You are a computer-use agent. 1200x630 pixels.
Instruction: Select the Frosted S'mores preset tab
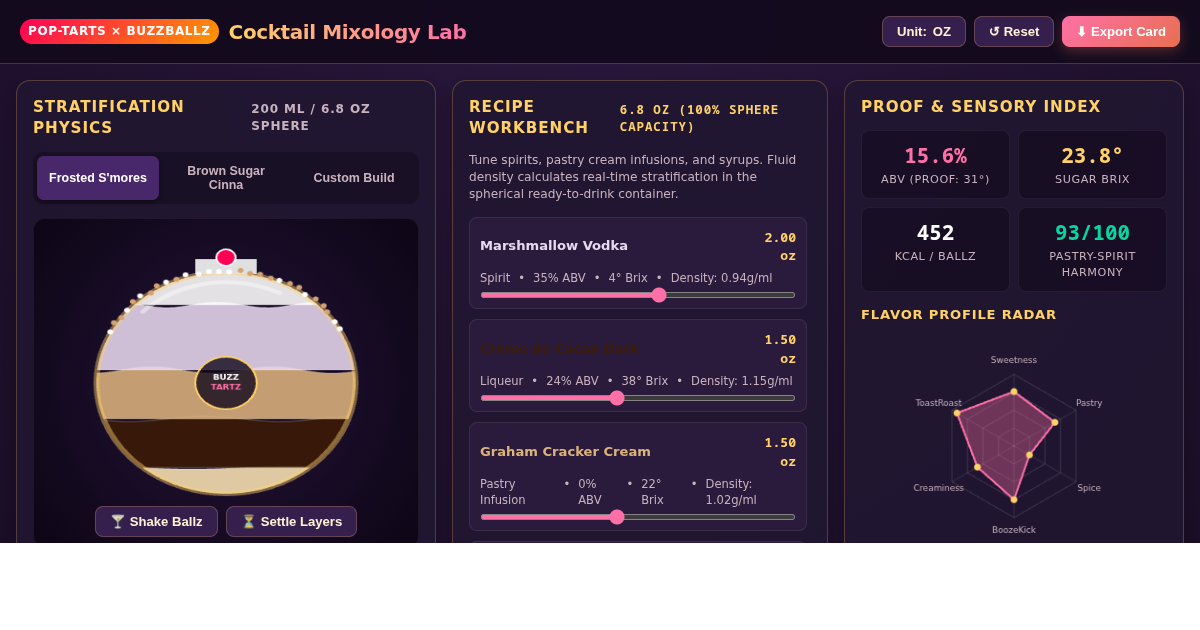pos(98,178)
